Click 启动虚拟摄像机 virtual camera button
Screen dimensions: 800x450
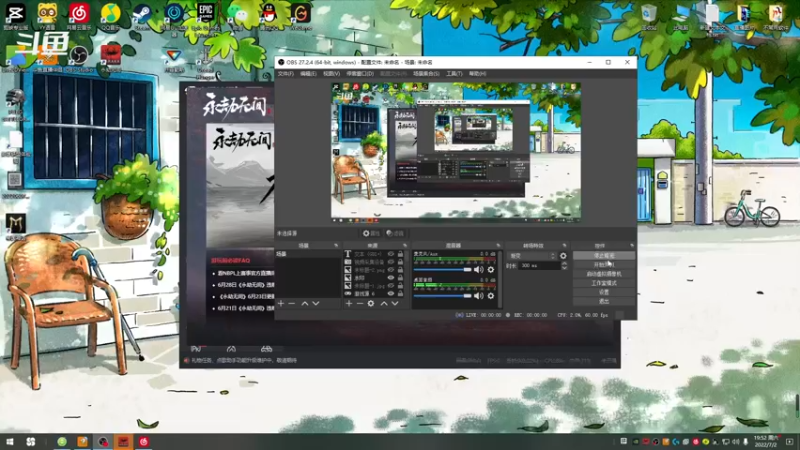(604, 274)
